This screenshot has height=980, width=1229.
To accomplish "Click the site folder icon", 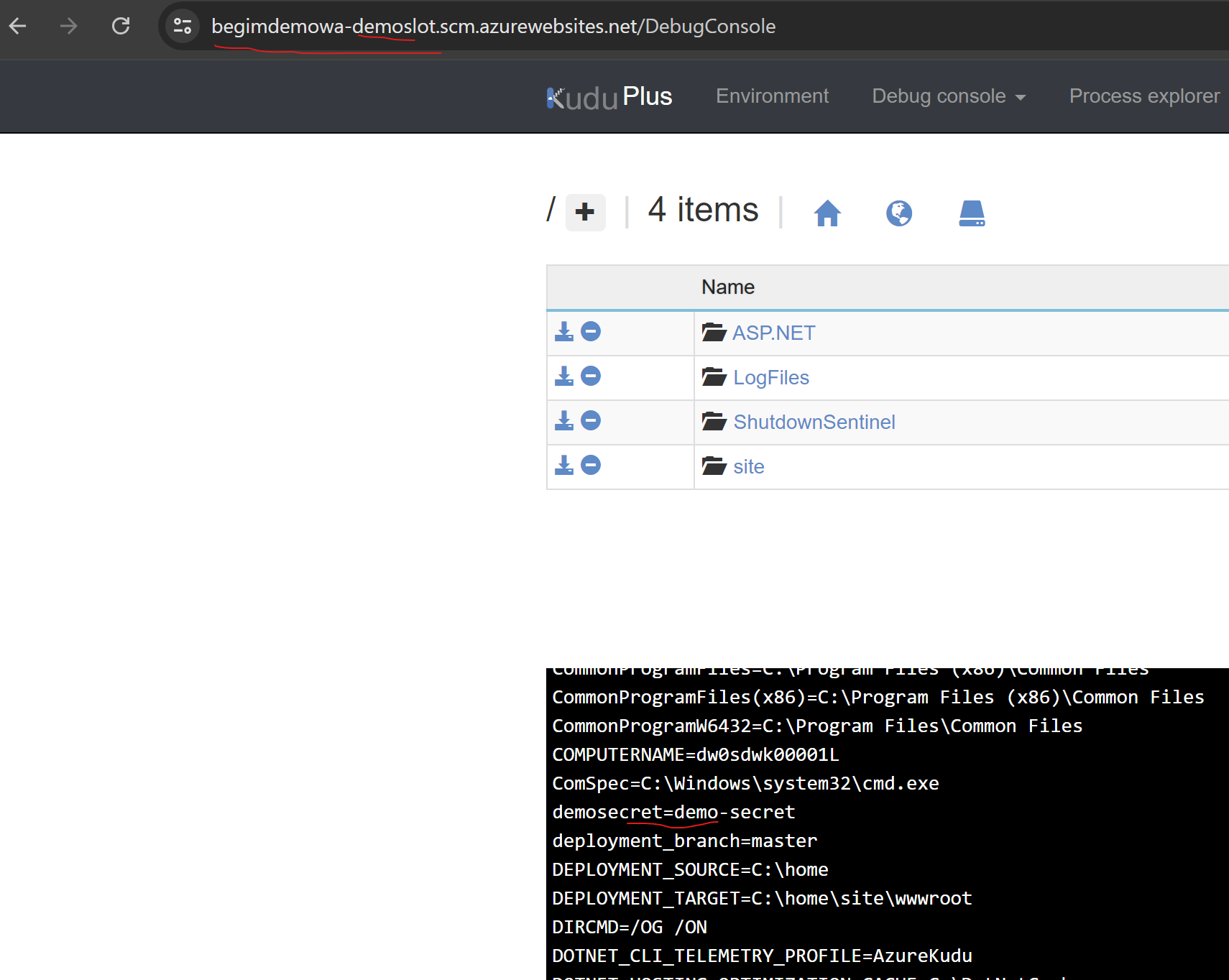I will click(x=714, y=466).
